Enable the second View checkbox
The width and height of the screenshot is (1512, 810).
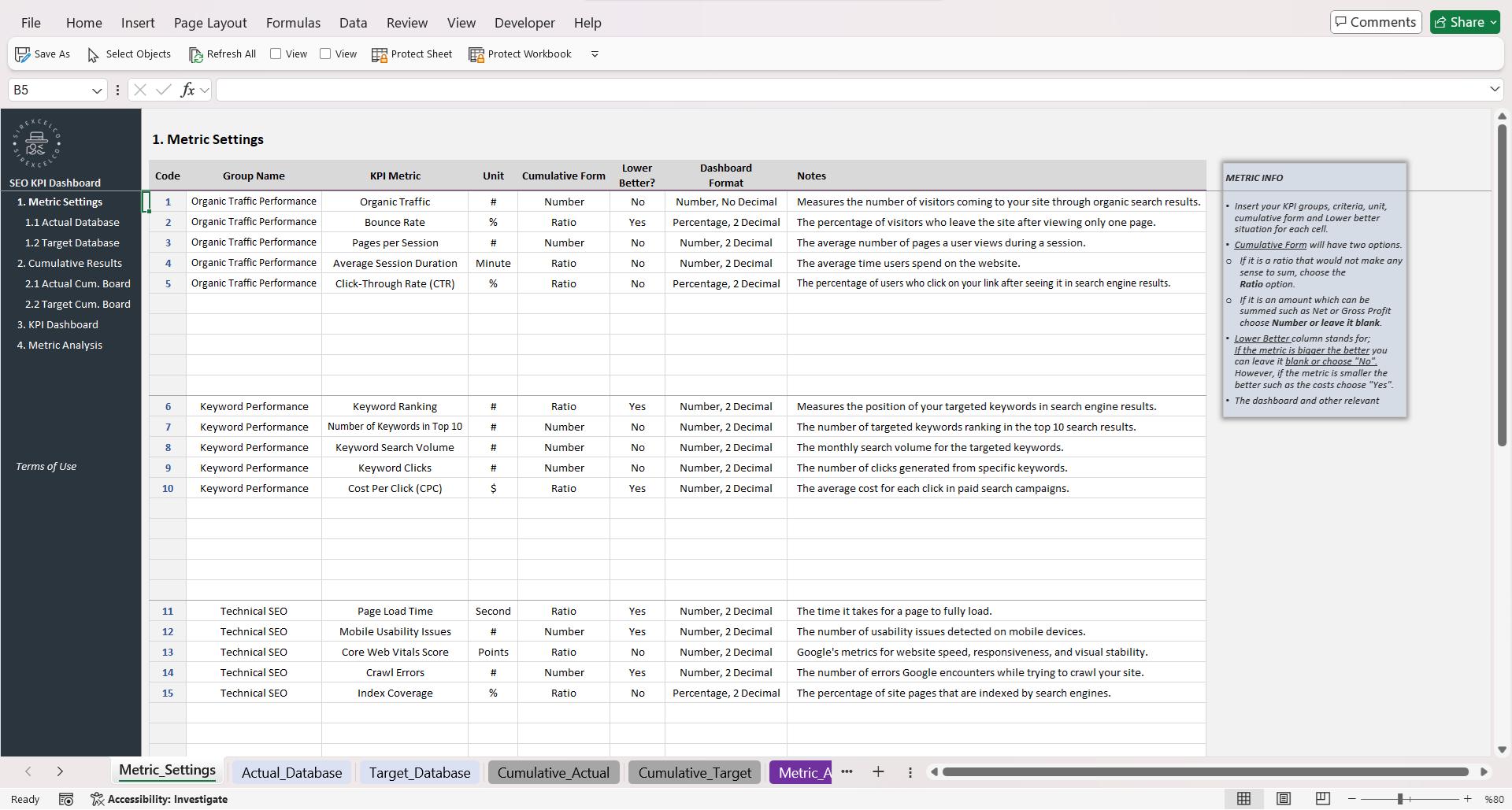(325, 54)
